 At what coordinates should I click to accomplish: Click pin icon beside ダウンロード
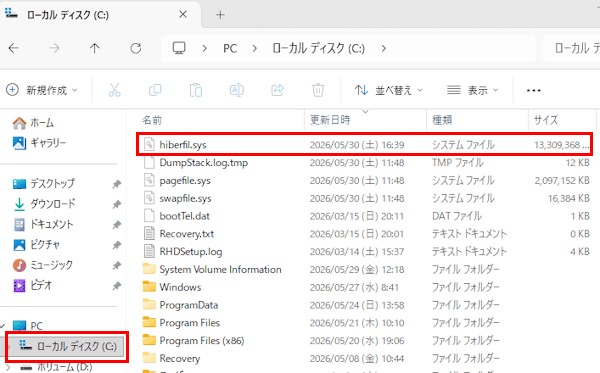[117, 204]
